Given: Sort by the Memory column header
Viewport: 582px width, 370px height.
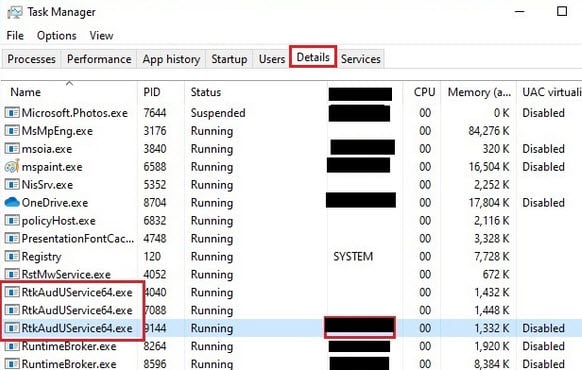Looking at the screenshot, I should click(x=479, y=92).
